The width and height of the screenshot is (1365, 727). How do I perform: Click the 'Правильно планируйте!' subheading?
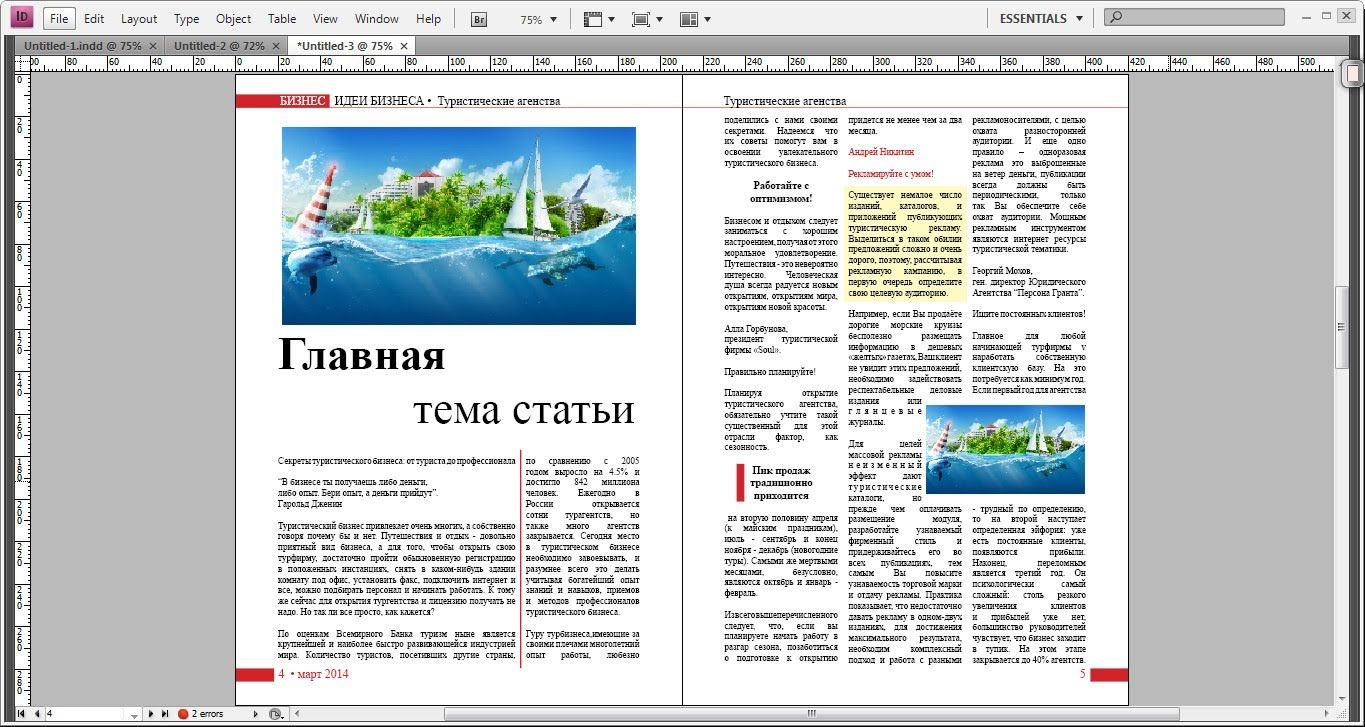[x=770, y=372]
